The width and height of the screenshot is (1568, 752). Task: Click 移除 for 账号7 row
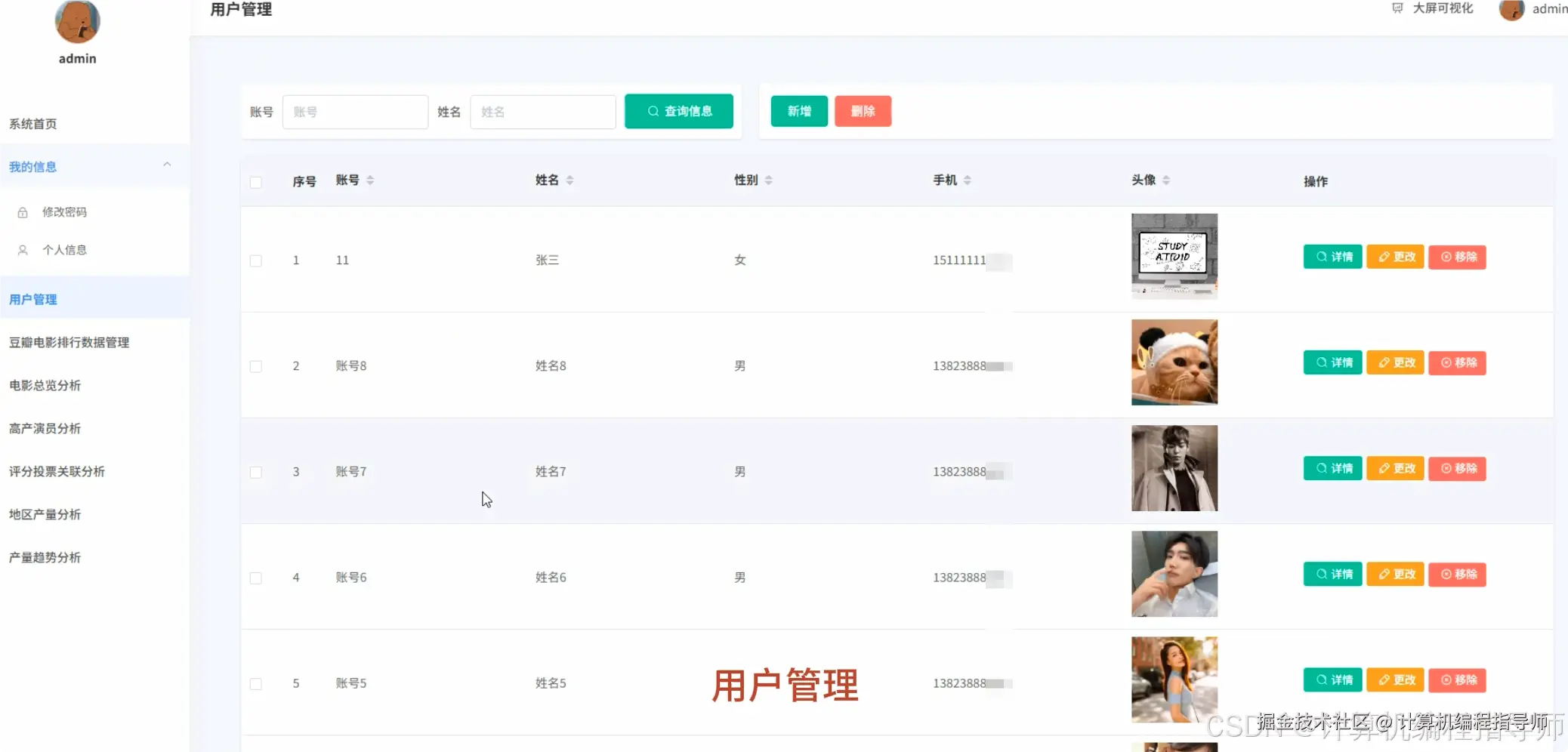pyautogui.click(x=1458, y=468)
